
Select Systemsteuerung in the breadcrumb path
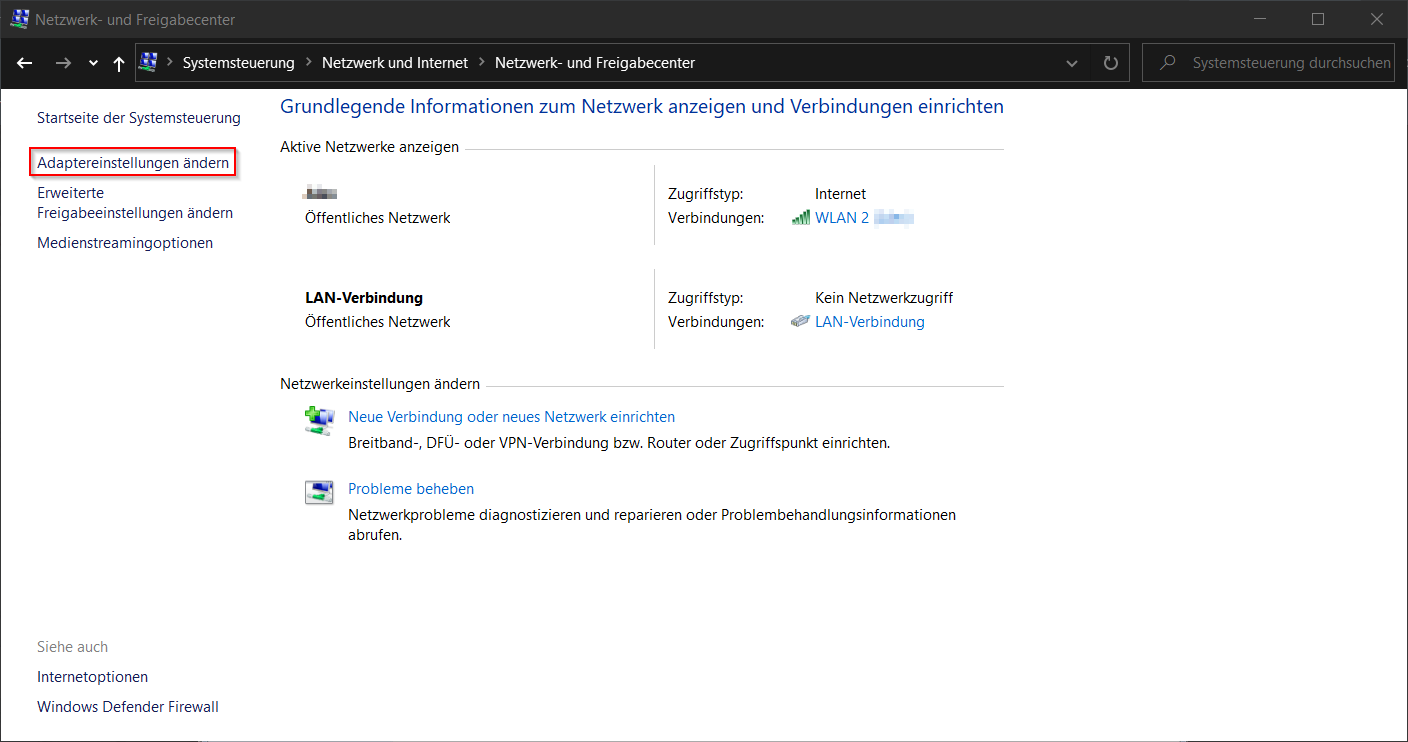point(238,63)
